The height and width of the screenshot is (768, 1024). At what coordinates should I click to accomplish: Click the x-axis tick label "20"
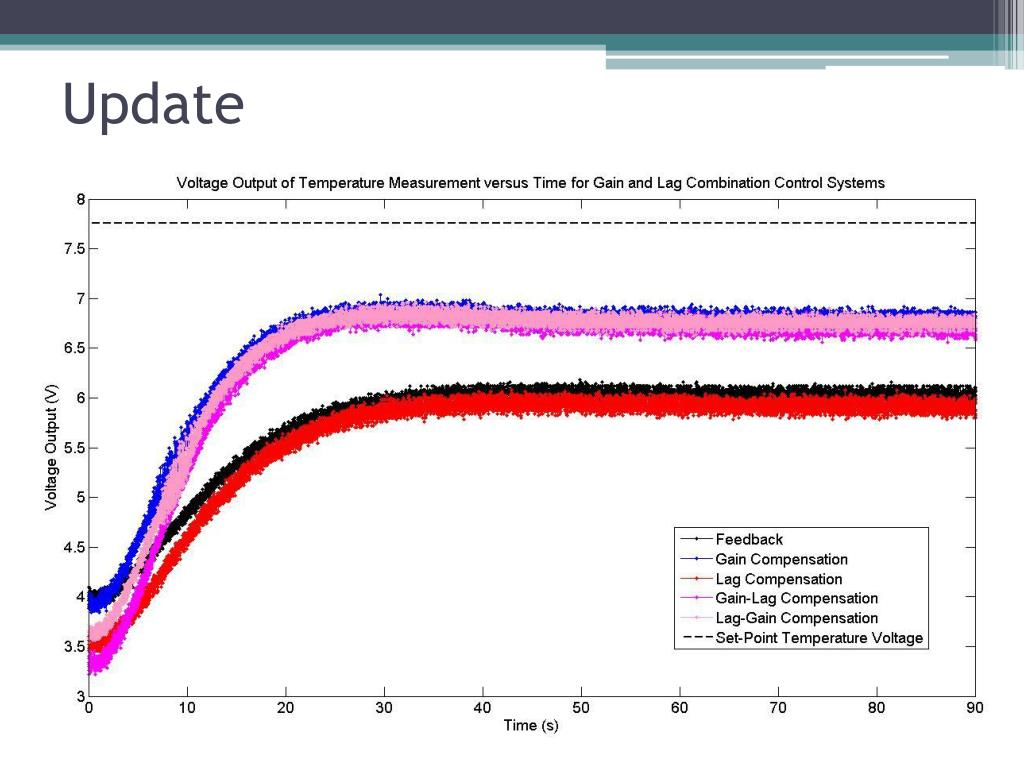(x=285, y=708)
